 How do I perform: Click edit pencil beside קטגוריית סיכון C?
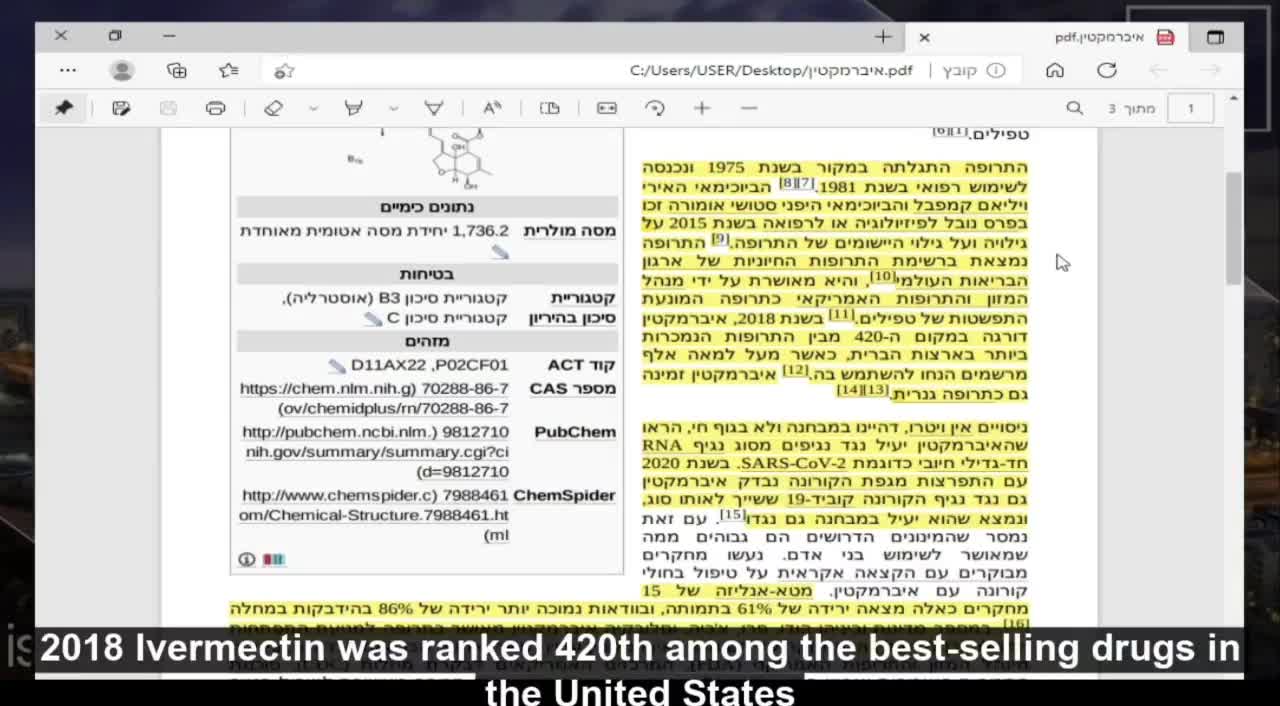(373, 319)
